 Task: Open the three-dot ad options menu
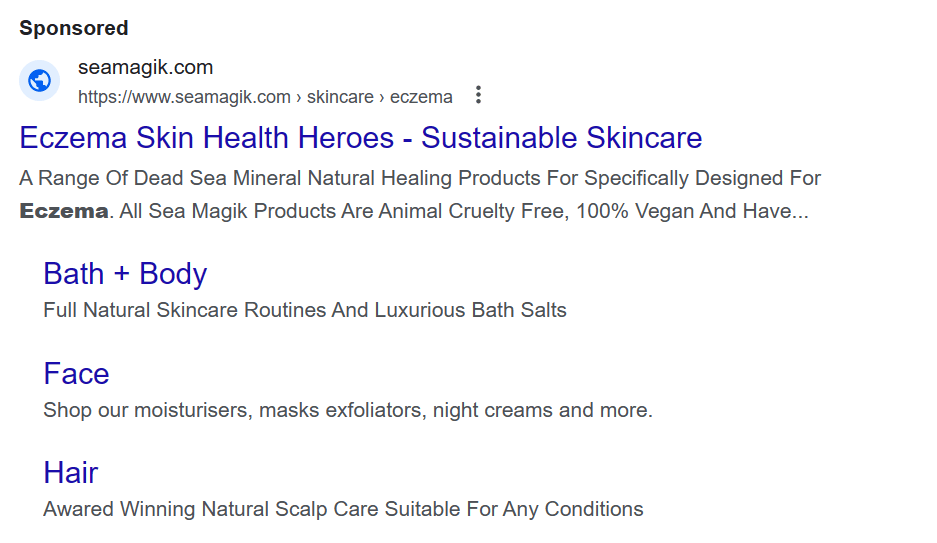tap(478, 95)
